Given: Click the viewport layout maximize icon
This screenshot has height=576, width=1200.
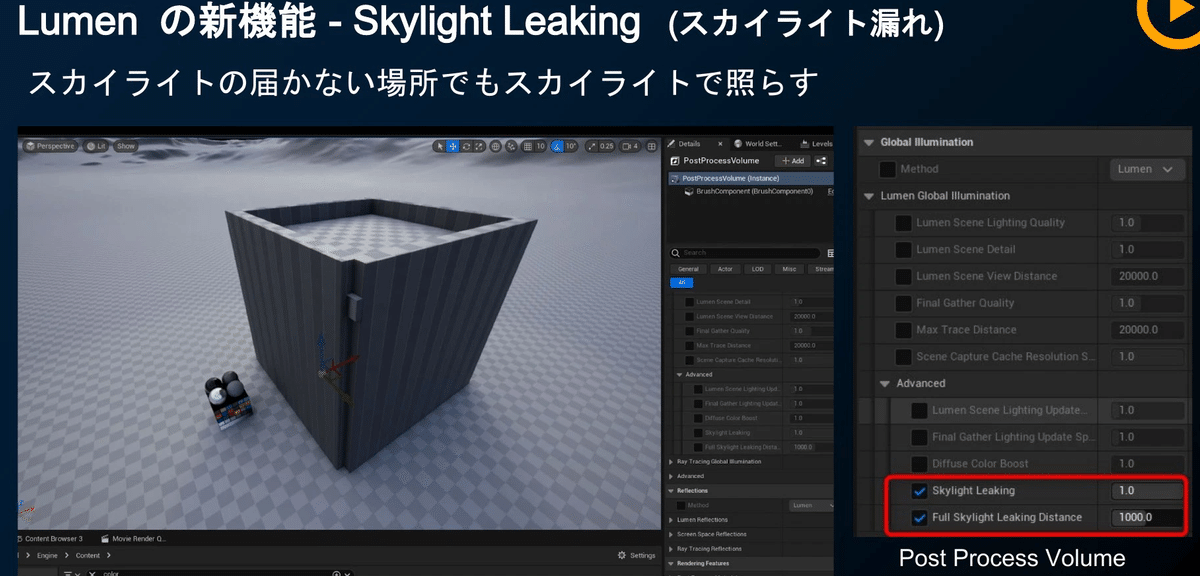Looking at the screenshot, I should [x=652, y=146].
